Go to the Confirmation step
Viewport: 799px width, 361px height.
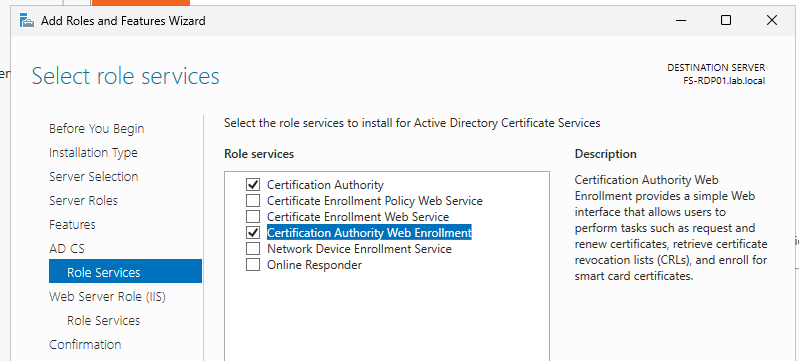[85, 345]
